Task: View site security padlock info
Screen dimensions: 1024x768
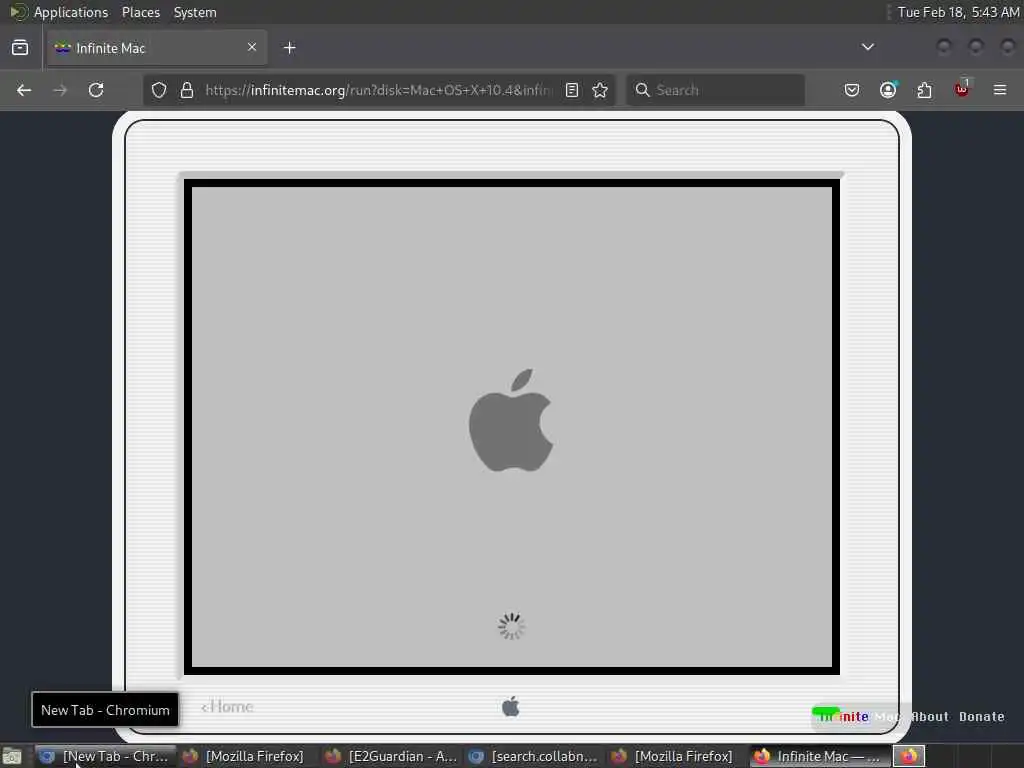Action: [x=187, y=90]
